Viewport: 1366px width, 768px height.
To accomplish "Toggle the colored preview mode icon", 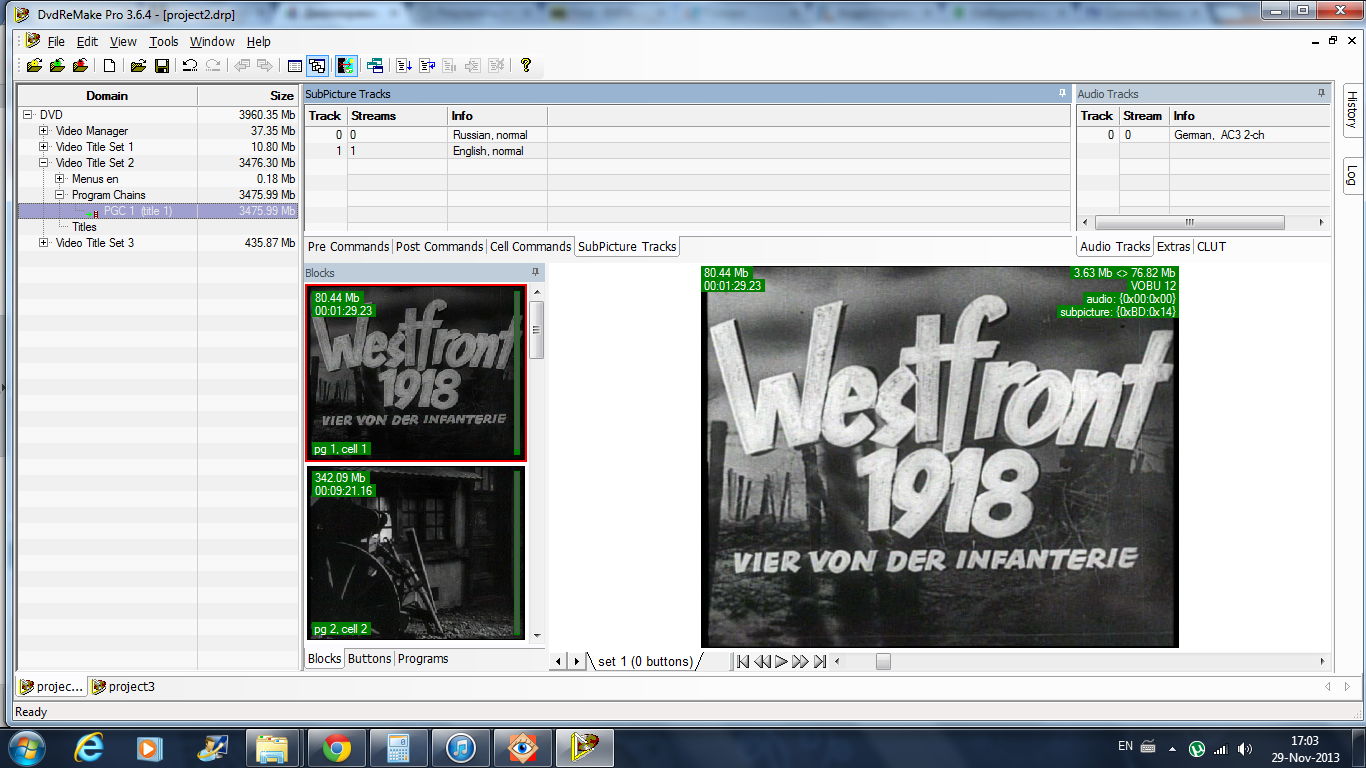I will (346, 66).
